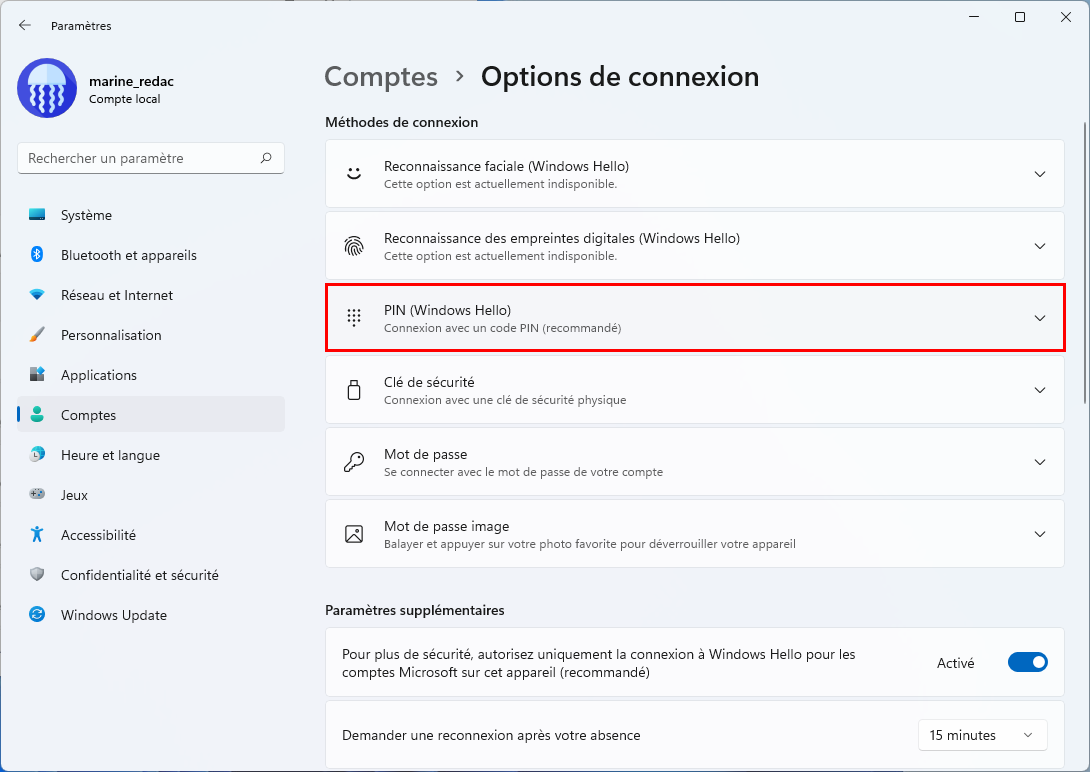The width and height of the screenshot is (1090, 772).
Task: Click the Mot de passe key icon
Action: (354, 462)
